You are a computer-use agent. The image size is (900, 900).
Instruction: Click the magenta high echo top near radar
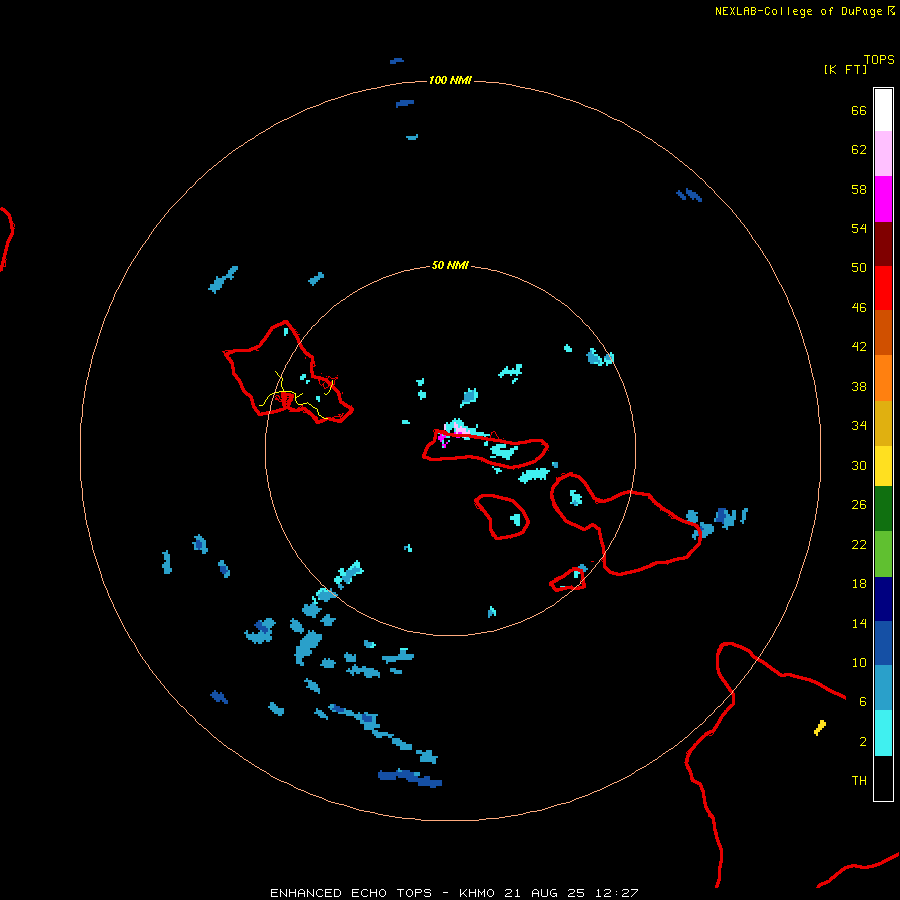point(442,439)
